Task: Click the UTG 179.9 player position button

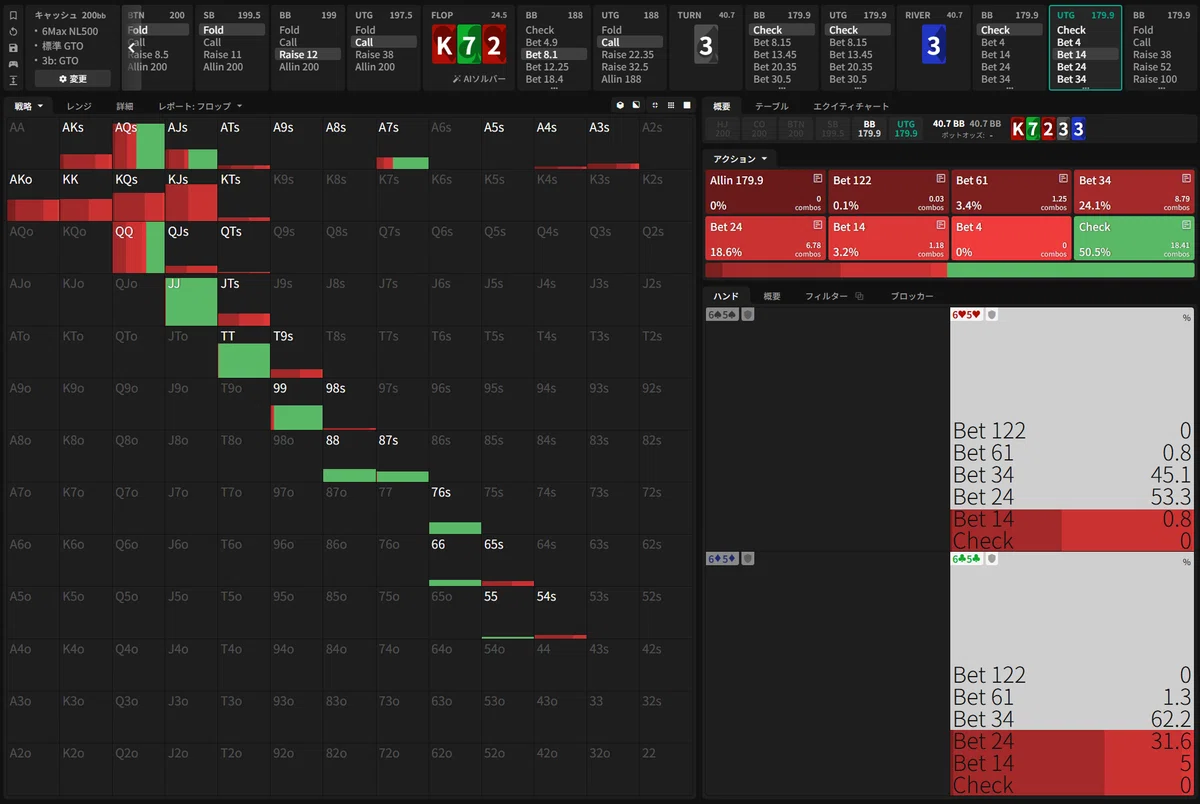Action: point(905,128)
